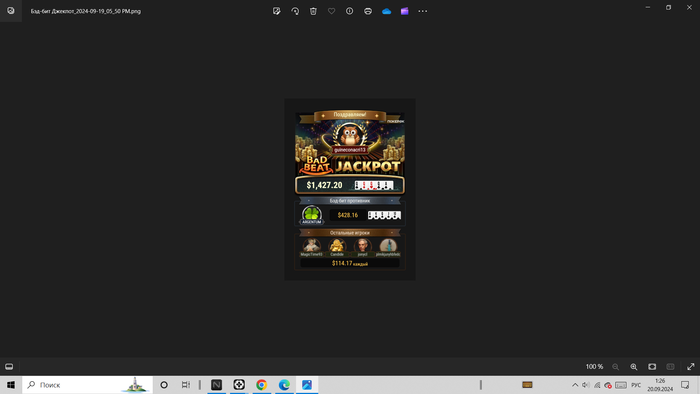Viewport: 700px width, 394px height.
Task: Open the See more three-dots menu
Action: (423, 11)
